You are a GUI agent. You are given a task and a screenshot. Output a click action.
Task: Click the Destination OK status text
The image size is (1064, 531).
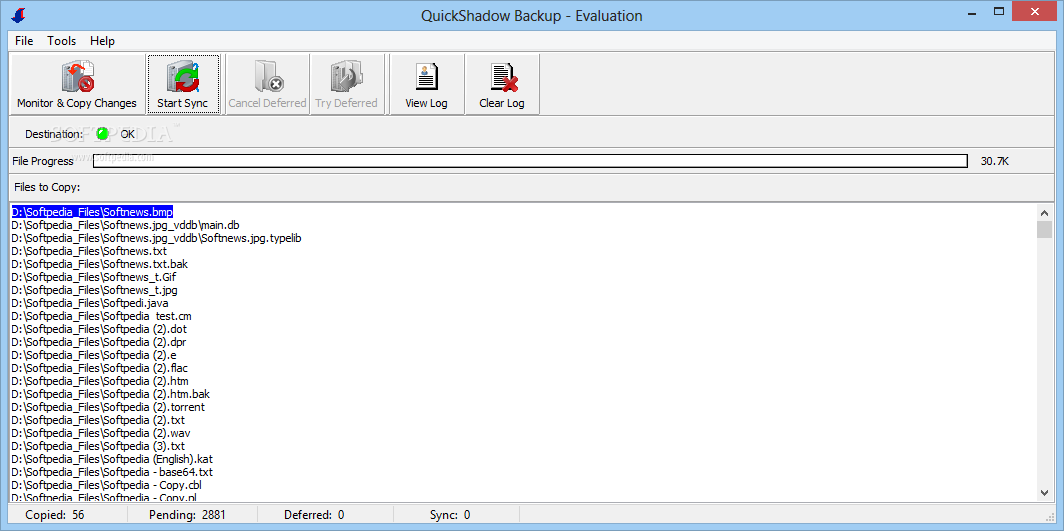tap(128, 134)
